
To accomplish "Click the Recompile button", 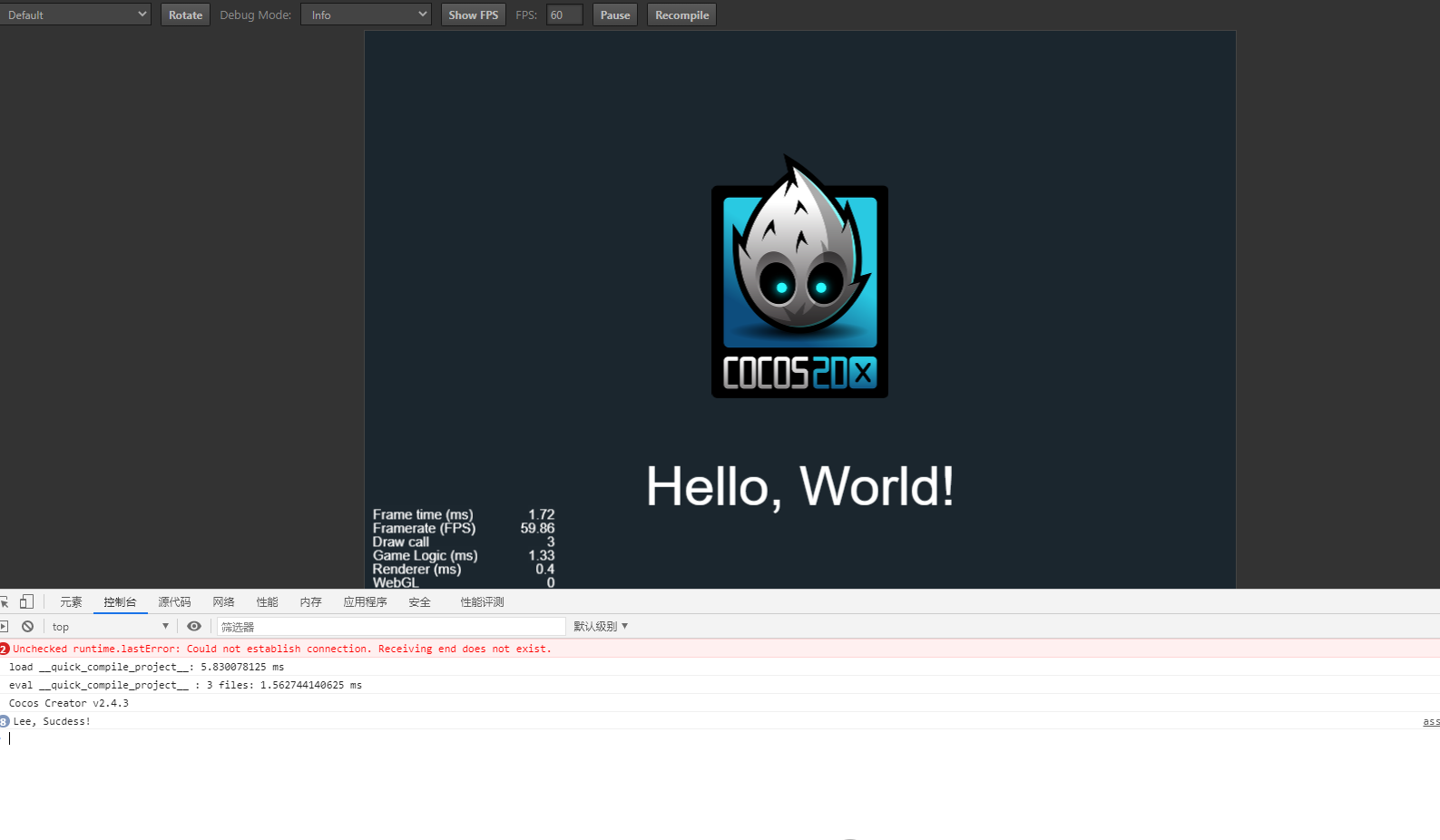I will point(681,15).
